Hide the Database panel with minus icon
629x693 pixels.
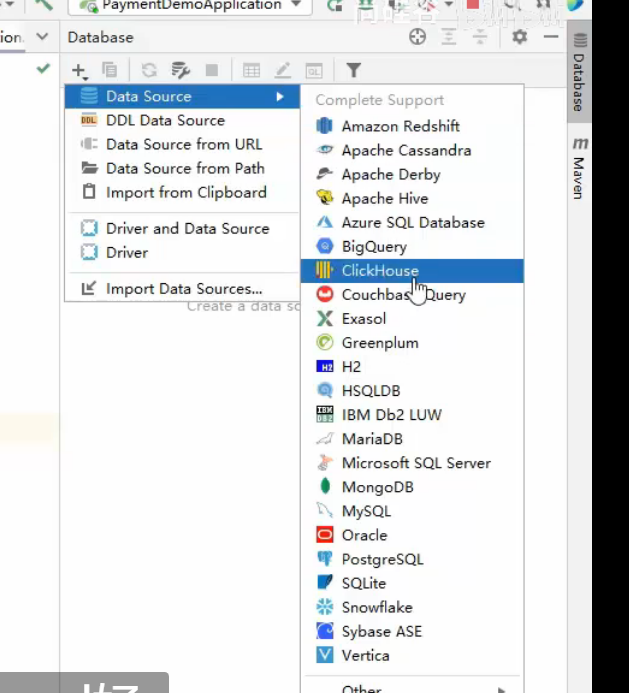coord(551,37)
